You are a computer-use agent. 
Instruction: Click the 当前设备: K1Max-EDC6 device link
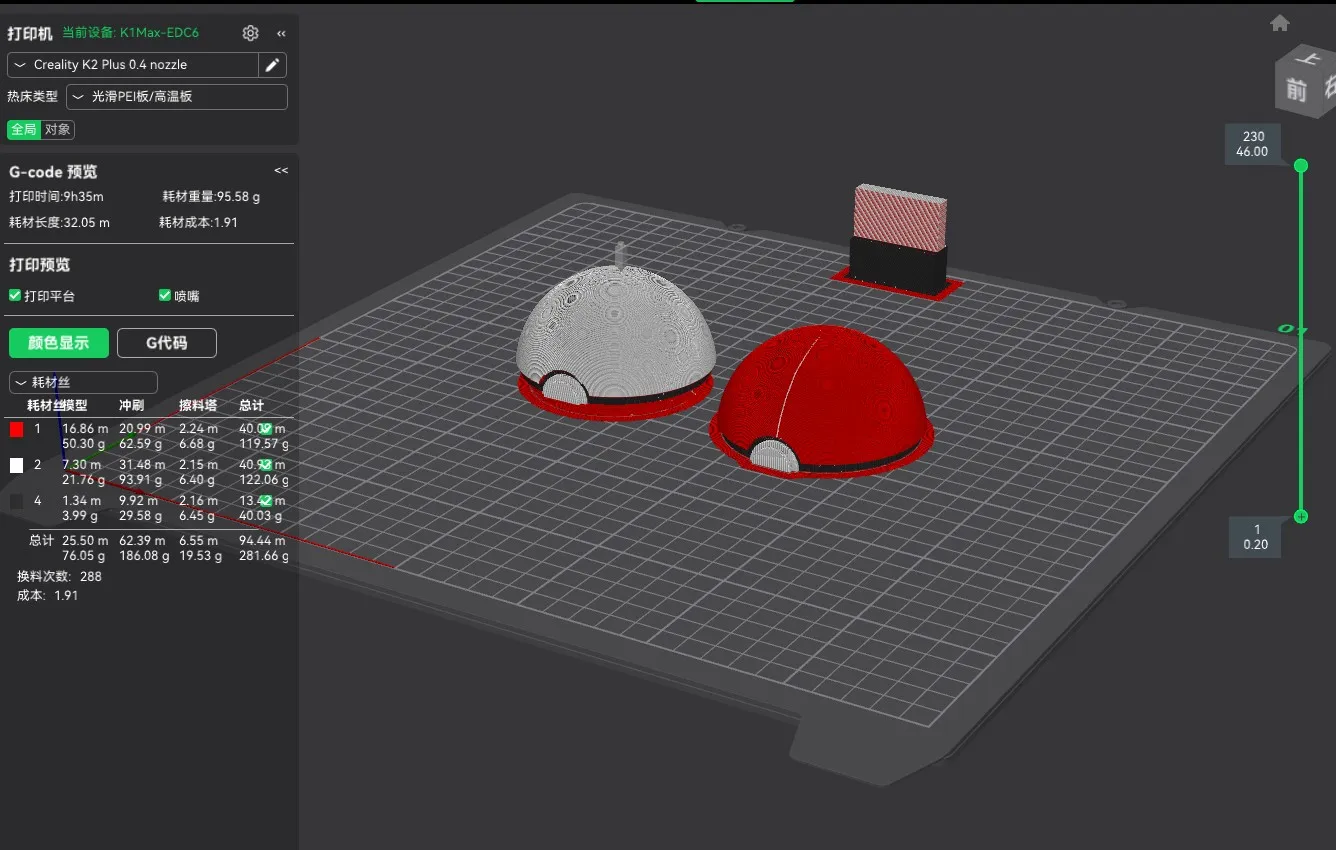pyautogui.click(x=130, y=33)
